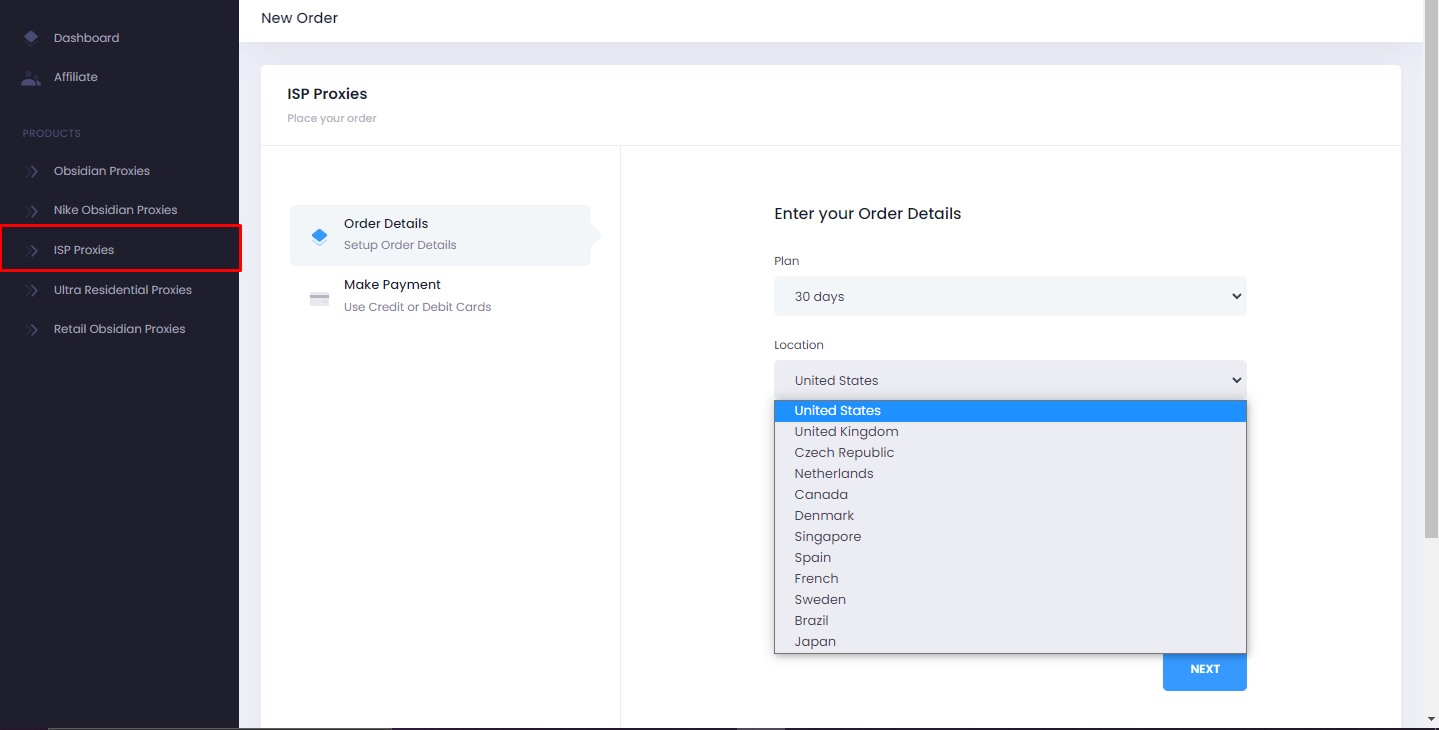The image size is (1439, 730).
Task: Click the Make Payment card icon
Action: coord(319,299)
